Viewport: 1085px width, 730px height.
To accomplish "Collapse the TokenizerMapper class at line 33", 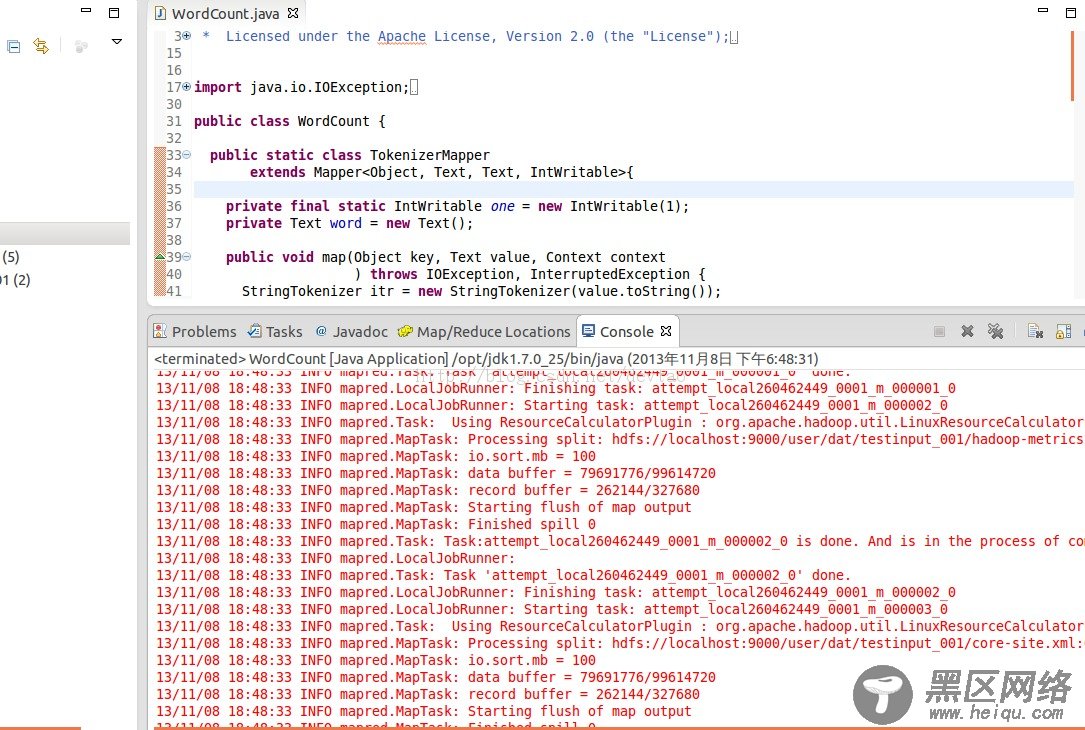I will [187, 155].
